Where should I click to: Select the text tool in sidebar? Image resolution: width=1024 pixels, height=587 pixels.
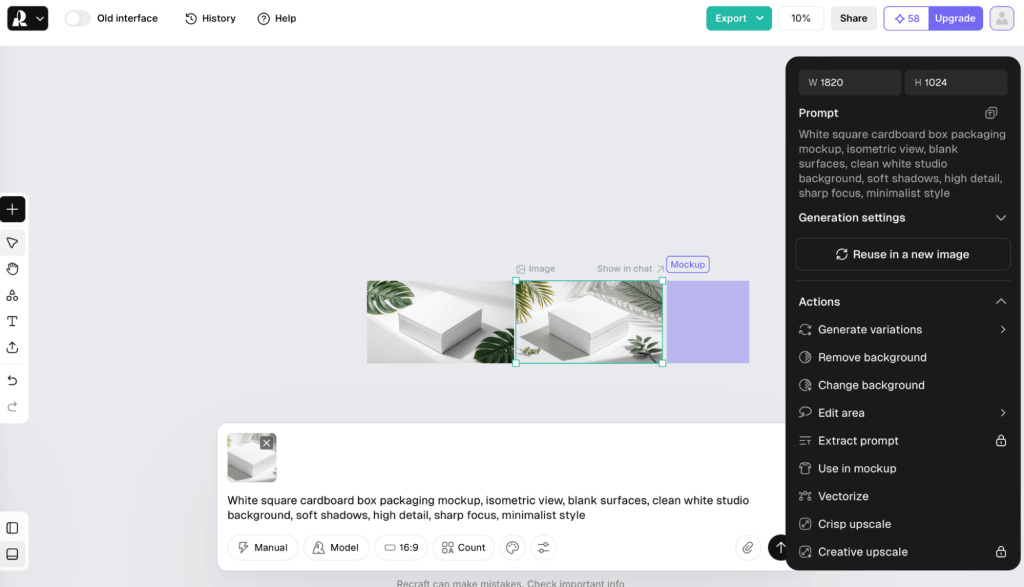[12, 321]
